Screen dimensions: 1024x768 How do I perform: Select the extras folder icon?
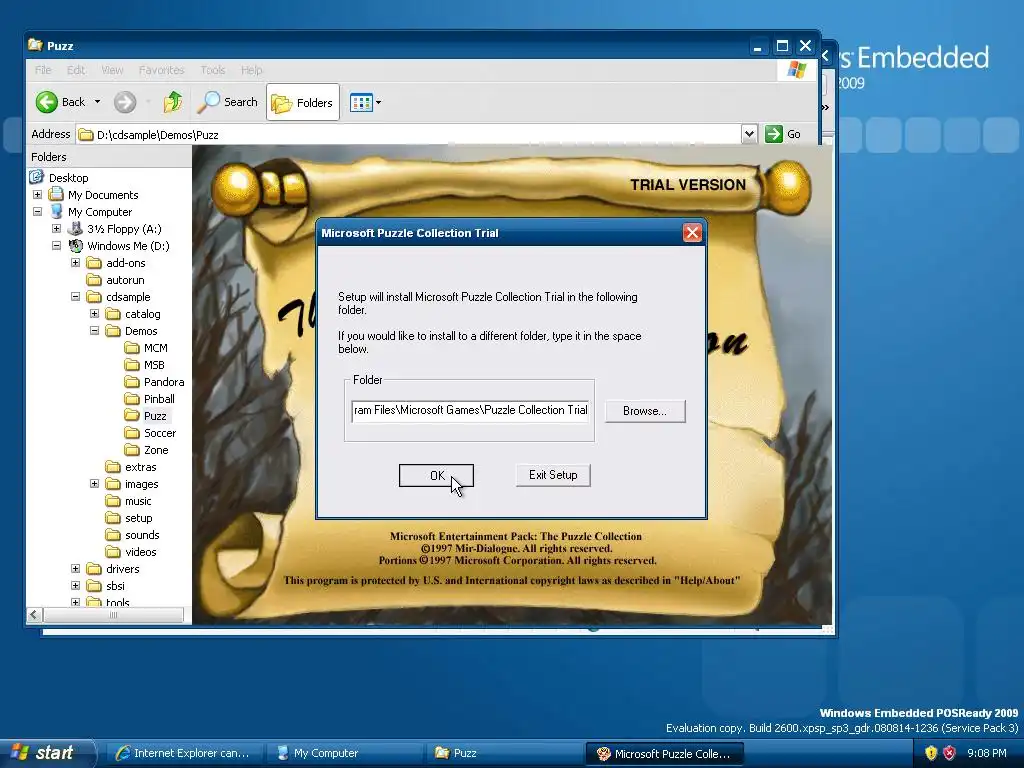tap(113, 467)
